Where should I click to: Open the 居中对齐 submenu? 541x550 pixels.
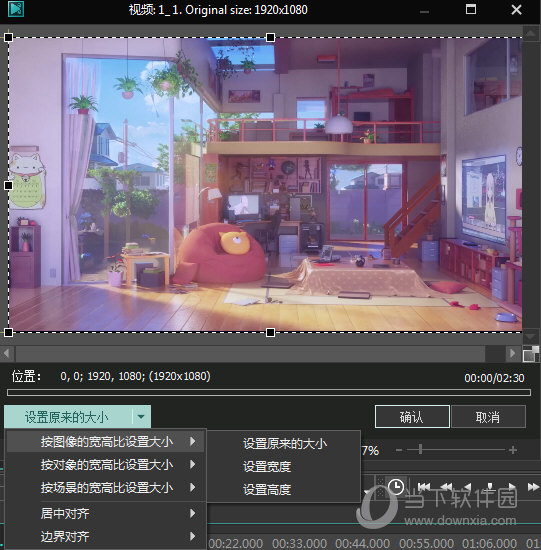coord(105,514)
